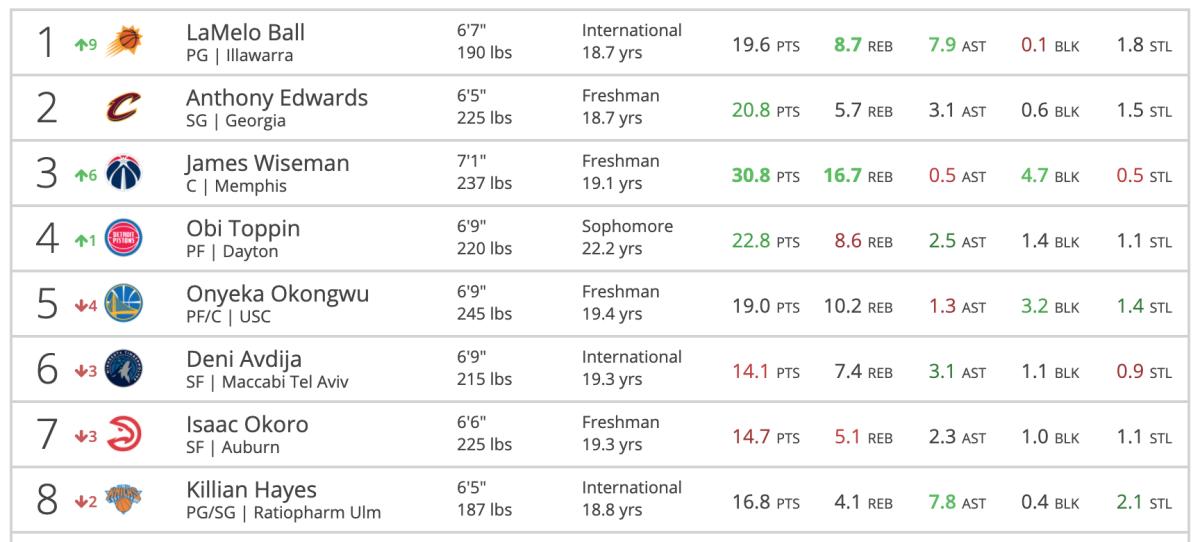The height and width of the screenshot is (542, 1200).
Task: Open LaMelo Ball's player profile
Action: (x=245, y=33)
